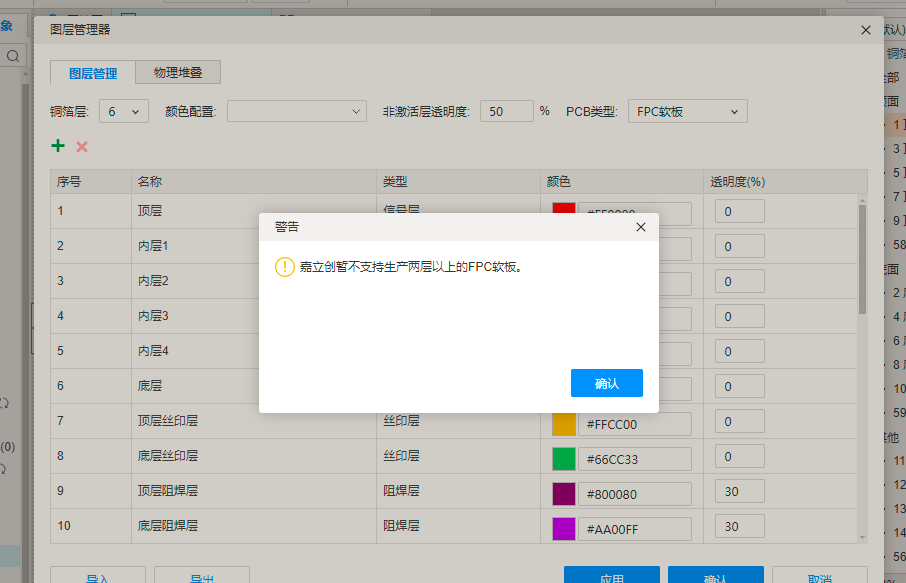Close the 图层管理器 window

pyautogui.click(x=866, y=30)
